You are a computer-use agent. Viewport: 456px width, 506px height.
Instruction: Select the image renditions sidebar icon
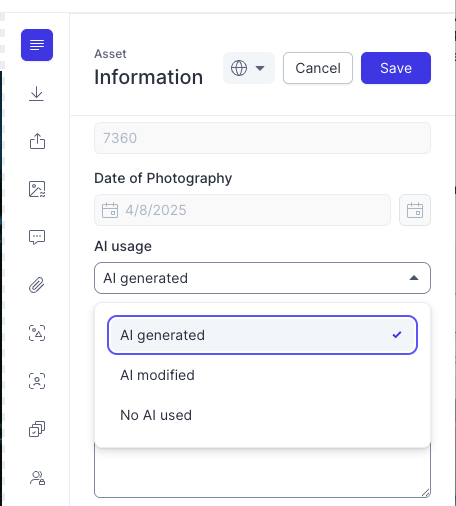click(37, 189)
